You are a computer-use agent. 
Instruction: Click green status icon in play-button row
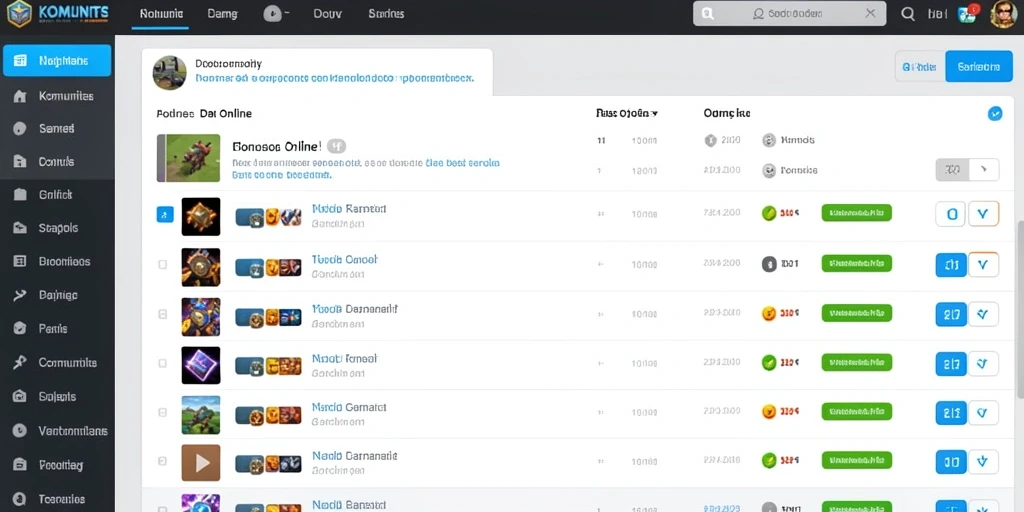769,460
